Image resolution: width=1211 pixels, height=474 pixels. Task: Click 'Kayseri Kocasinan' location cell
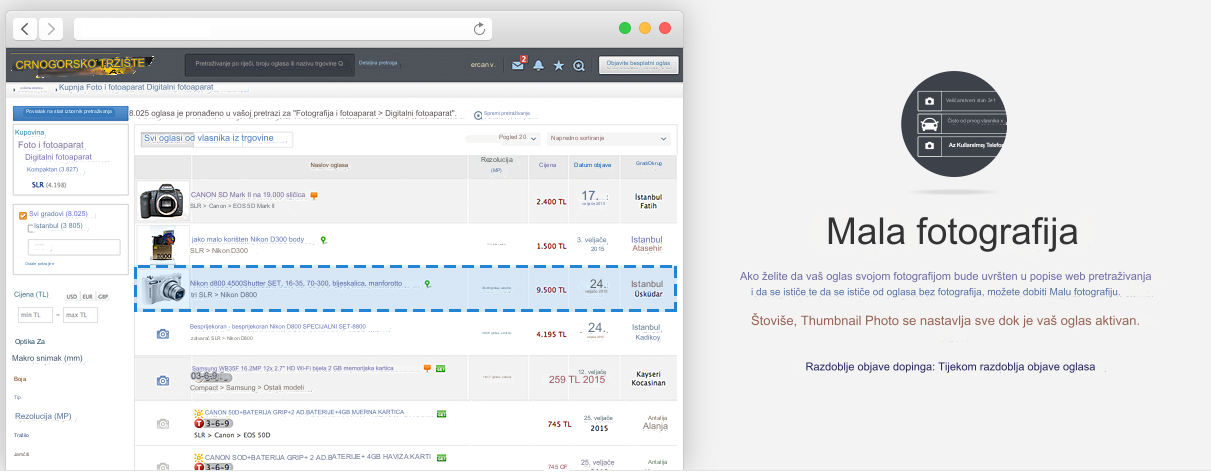pos(648,380)
